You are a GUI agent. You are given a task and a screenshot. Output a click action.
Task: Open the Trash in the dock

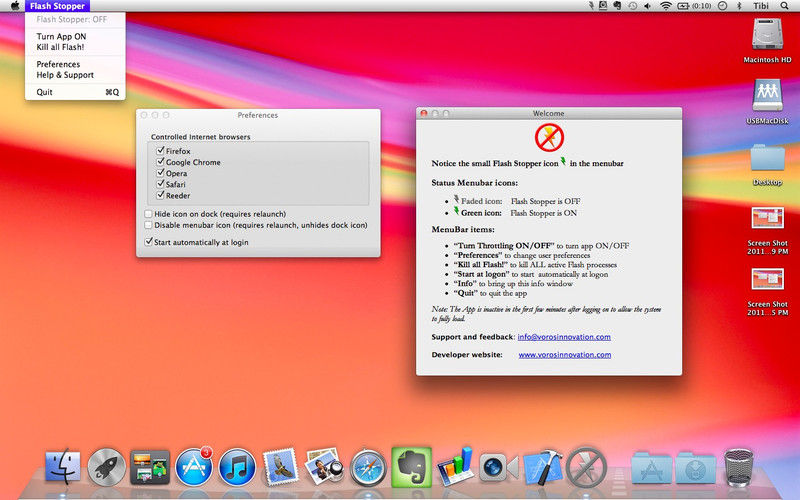tap(738, 467)
